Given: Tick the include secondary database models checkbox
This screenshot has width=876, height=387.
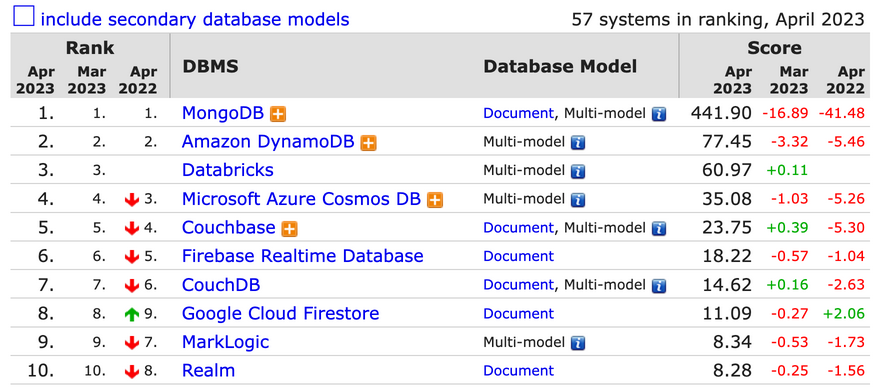Looking at the screenshot, I should click(23, 17).
